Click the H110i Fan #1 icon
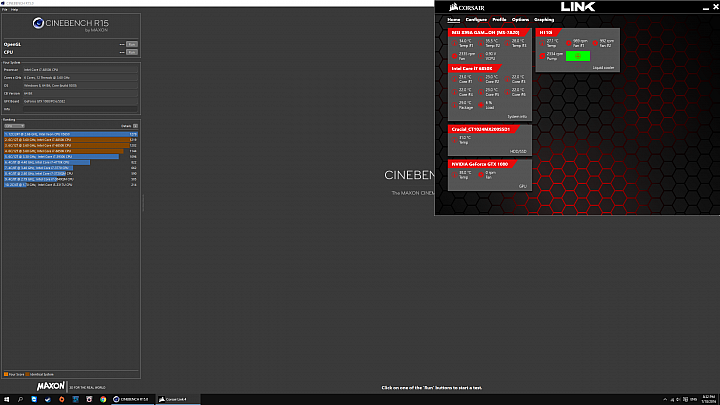Screen dimensions: 720x405 [568, 43]
